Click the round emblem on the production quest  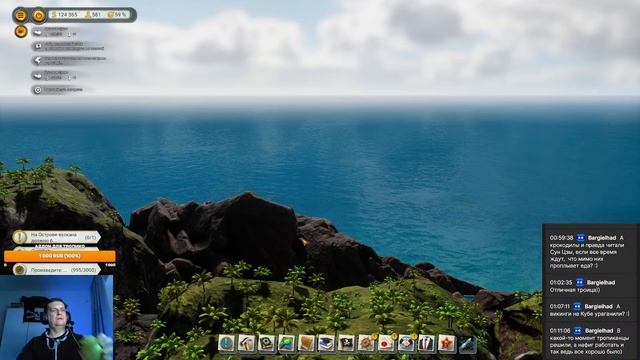pos(20,270)
